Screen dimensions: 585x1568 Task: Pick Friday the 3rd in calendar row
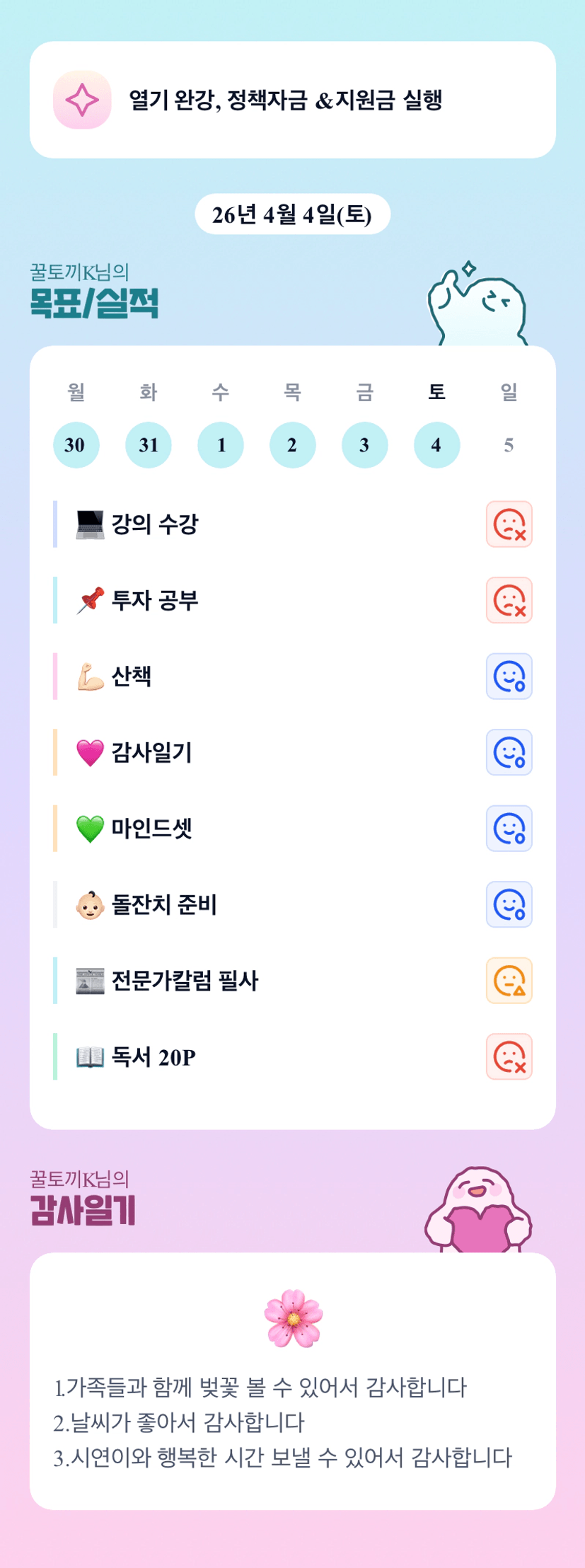[364, 445]
